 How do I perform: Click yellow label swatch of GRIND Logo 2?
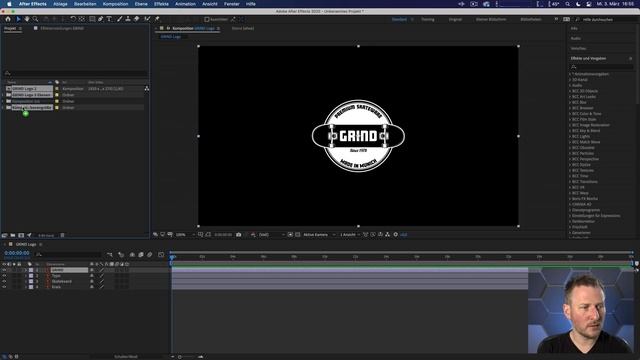pyautogui.click(x=57, y=89)
